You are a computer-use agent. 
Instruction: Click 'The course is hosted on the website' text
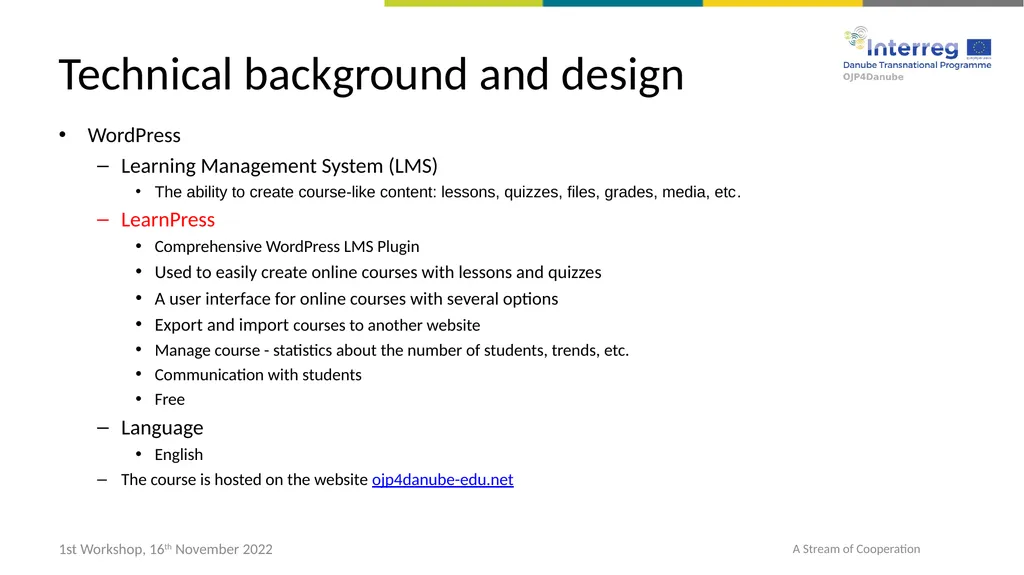pos(244,480)
